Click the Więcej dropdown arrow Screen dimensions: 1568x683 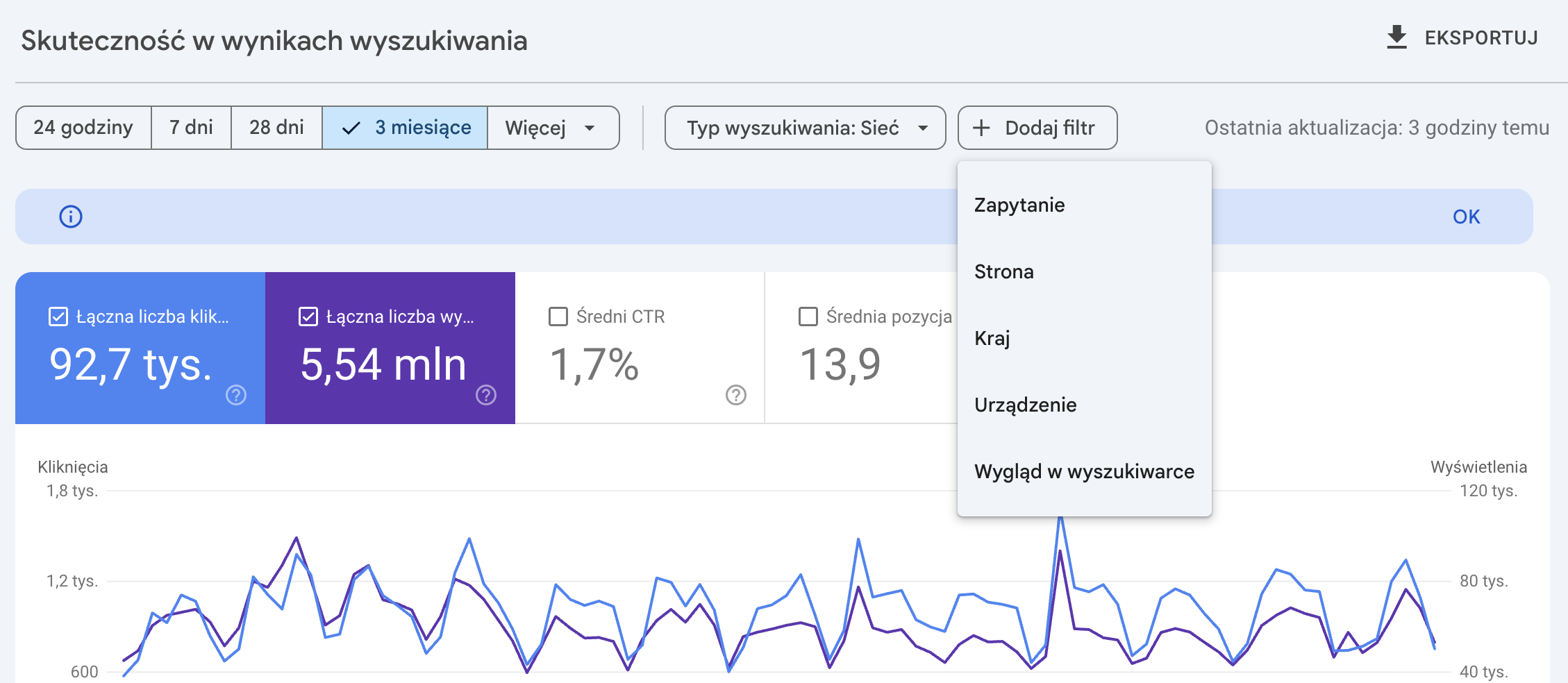590,128
